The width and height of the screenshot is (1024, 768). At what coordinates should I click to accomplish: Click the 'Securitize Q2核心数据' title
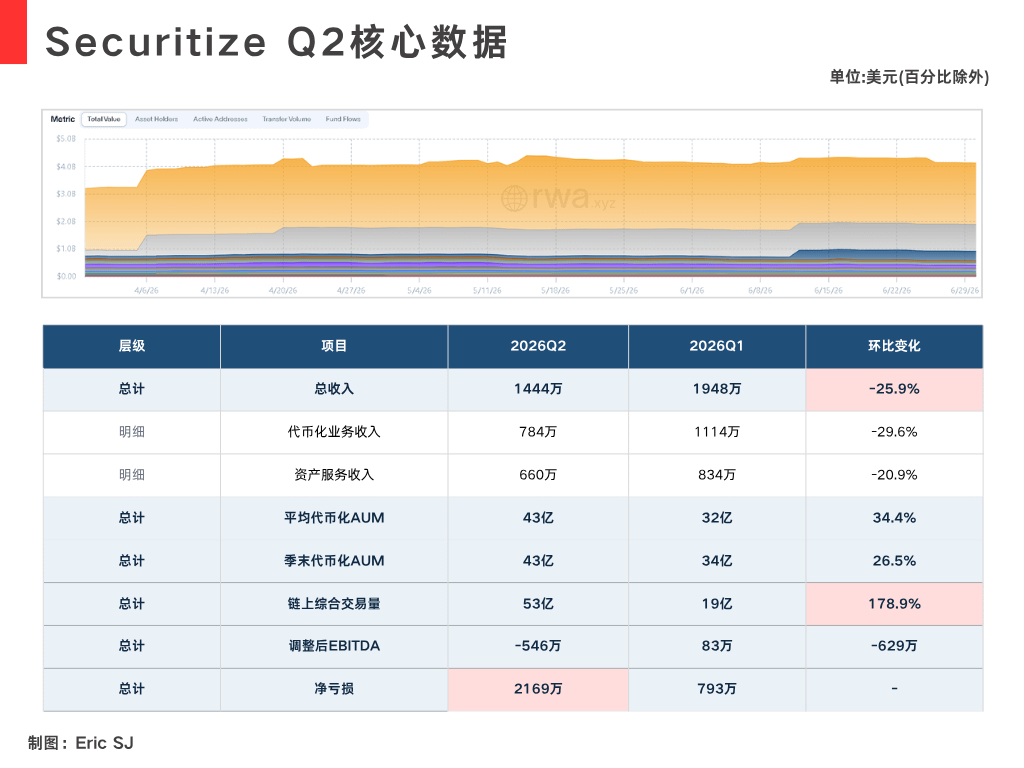(x=276, y=42)
